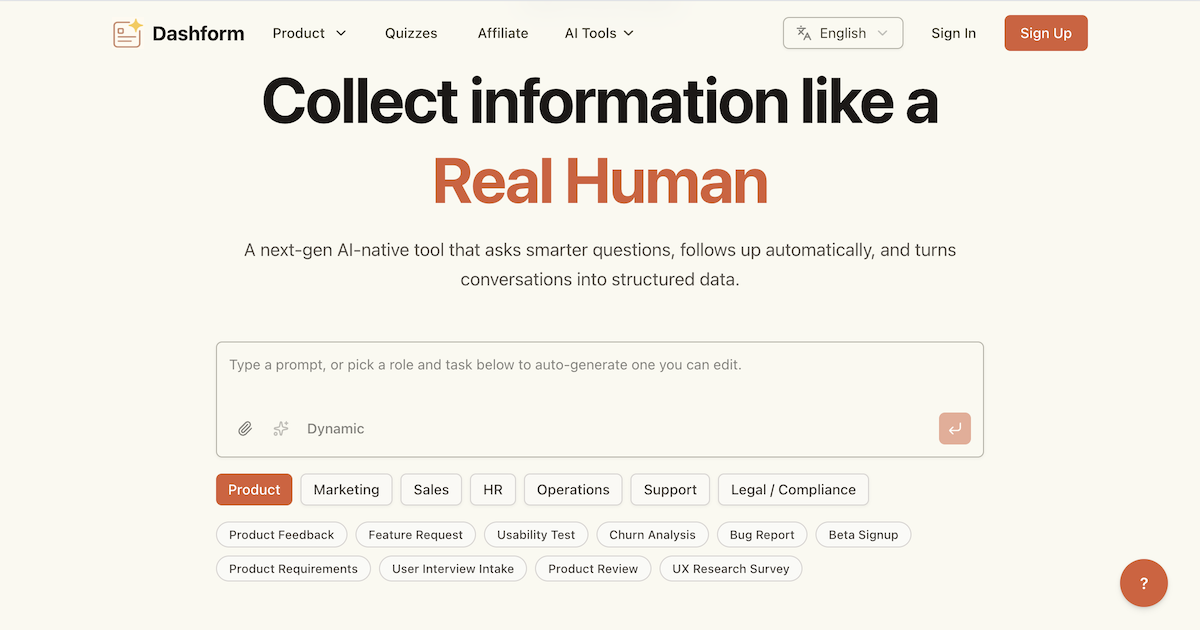Image resolution: width=1200 pixels, height=630 pixels.
Task: Click the translate icon in the language selector
Action: pos(803,33)
